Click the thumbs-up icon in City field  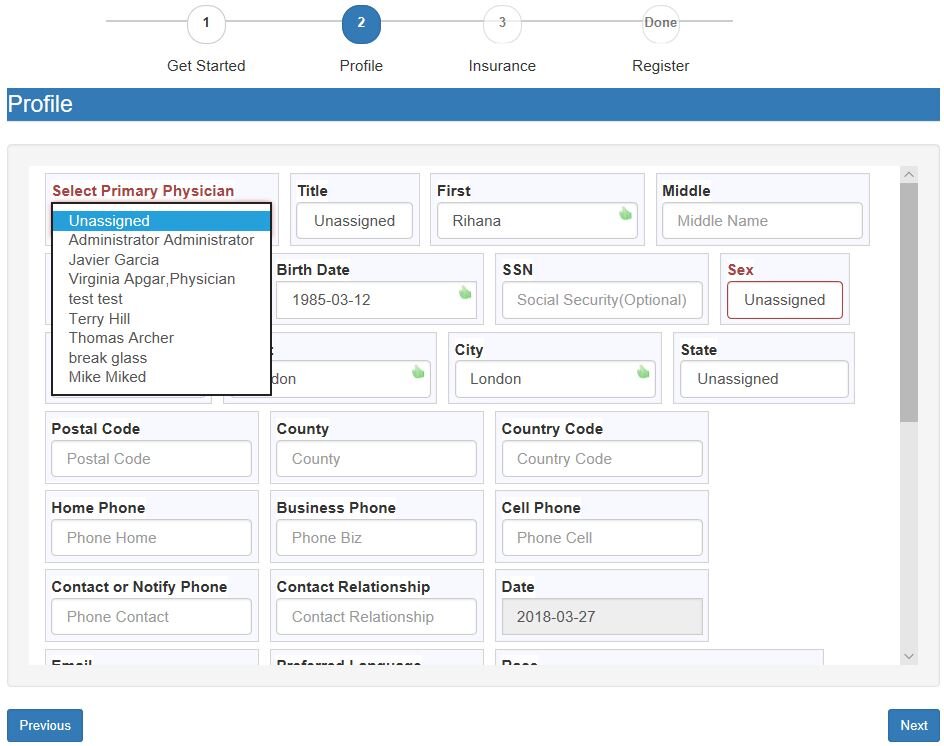coord(643,371)
